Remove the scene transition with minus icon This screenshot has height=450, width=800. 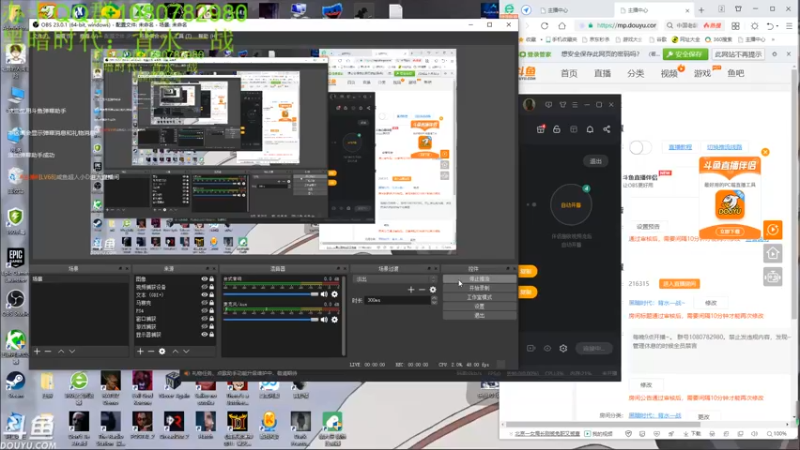pyautogui.click(x=422, y=290)
